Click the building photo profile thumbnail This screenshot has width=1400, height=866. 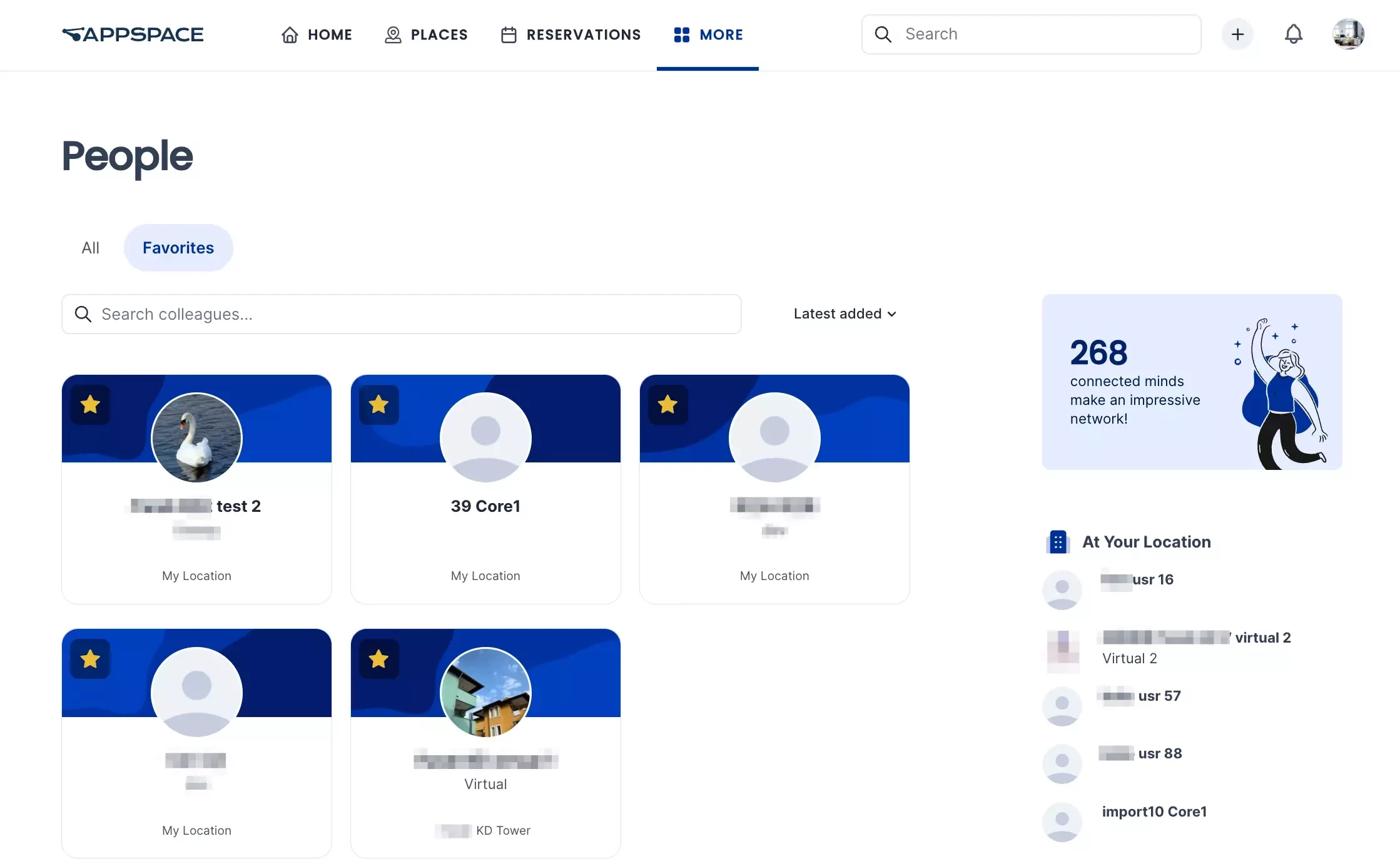click(x=485, y=692)
